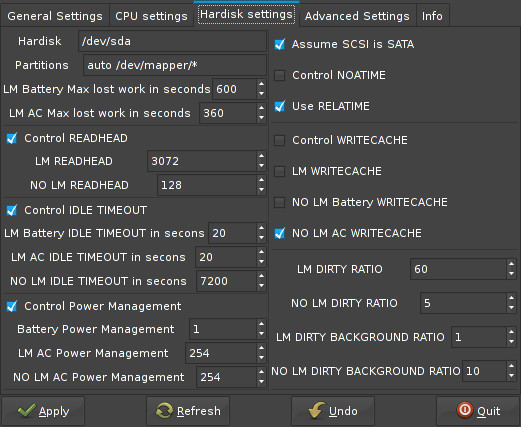
Task: Switch to the Info tab
Action: 432,16
